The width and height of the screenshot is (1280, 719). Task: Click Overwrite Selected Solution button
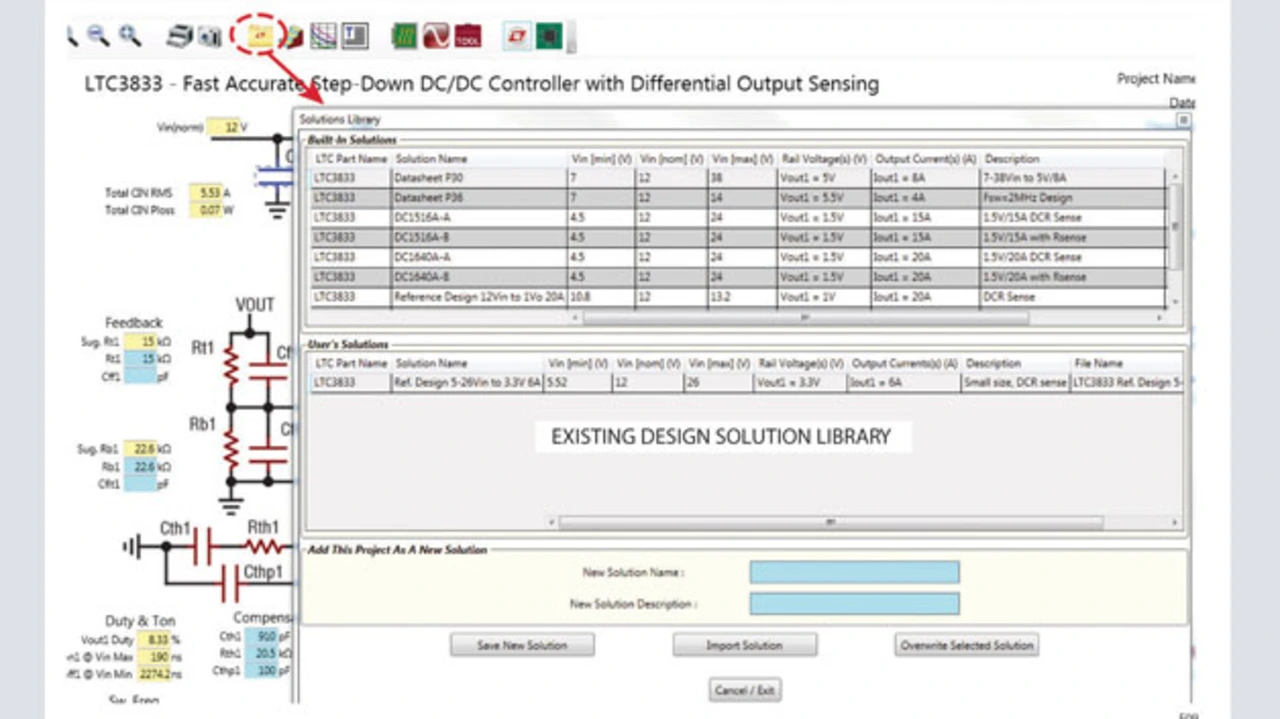[x=966, y=645]
